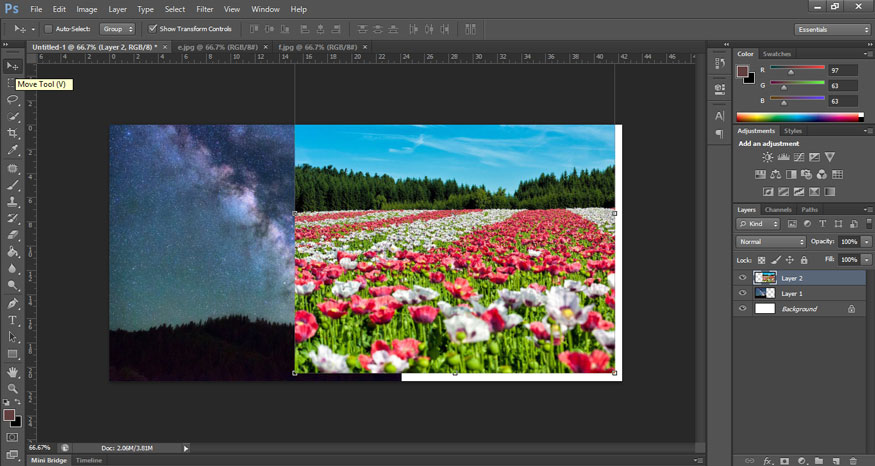Toggle visibility of the Background layer
The height and width of the screenshot is (466, 875).
tap(742, 309)
